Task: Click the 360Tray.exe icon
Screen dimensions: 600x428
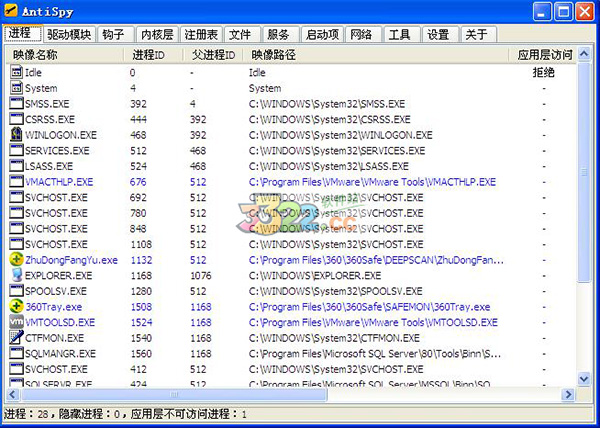Action: [16, 307]
